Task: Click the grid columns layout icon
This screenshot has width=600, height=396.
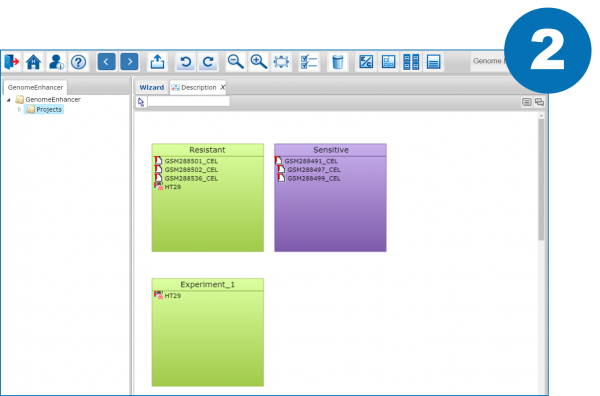Action: pos(411,62)
